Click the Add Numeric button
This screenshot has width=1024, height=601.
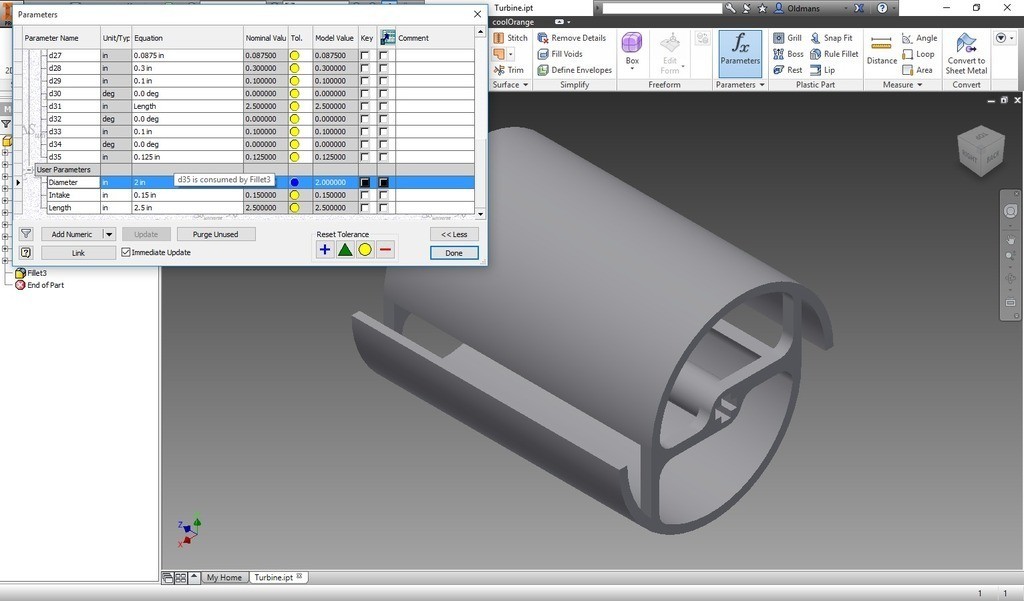(x=72, y=234)
